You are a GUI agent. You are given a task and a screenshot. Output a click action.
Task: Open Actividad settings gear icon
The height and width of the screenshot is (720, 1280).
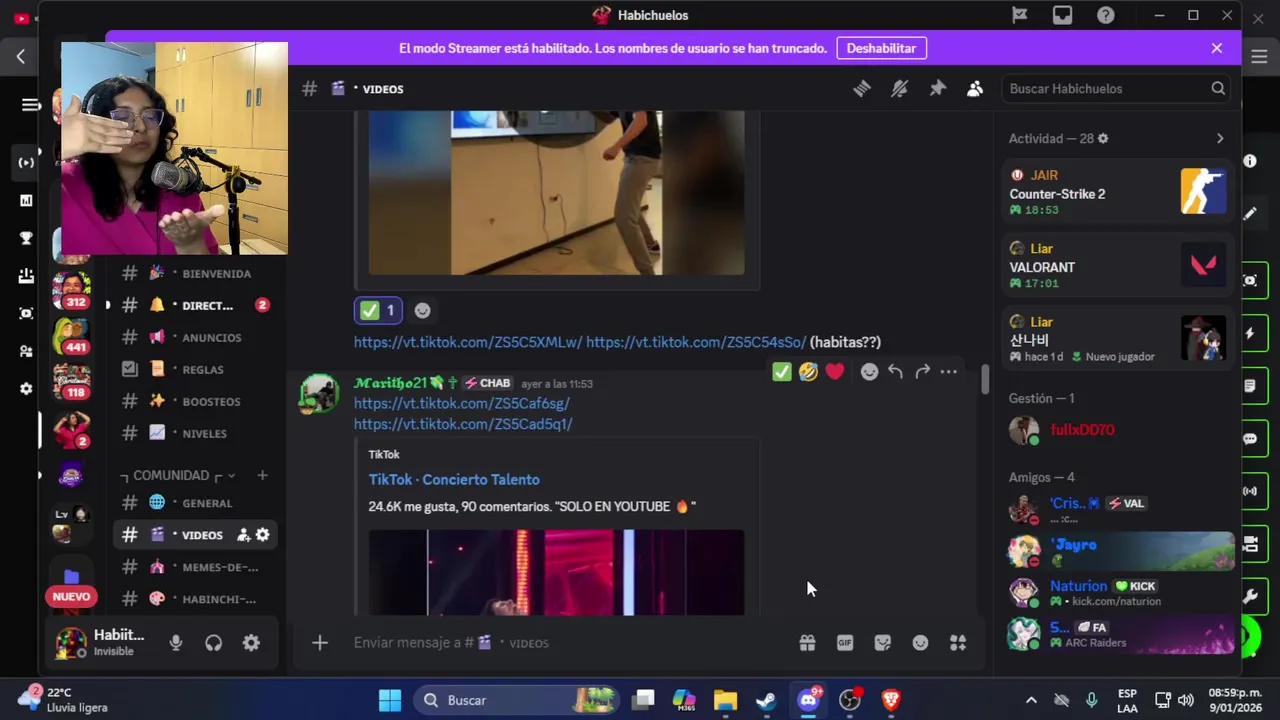click(x=1103, y=138)
